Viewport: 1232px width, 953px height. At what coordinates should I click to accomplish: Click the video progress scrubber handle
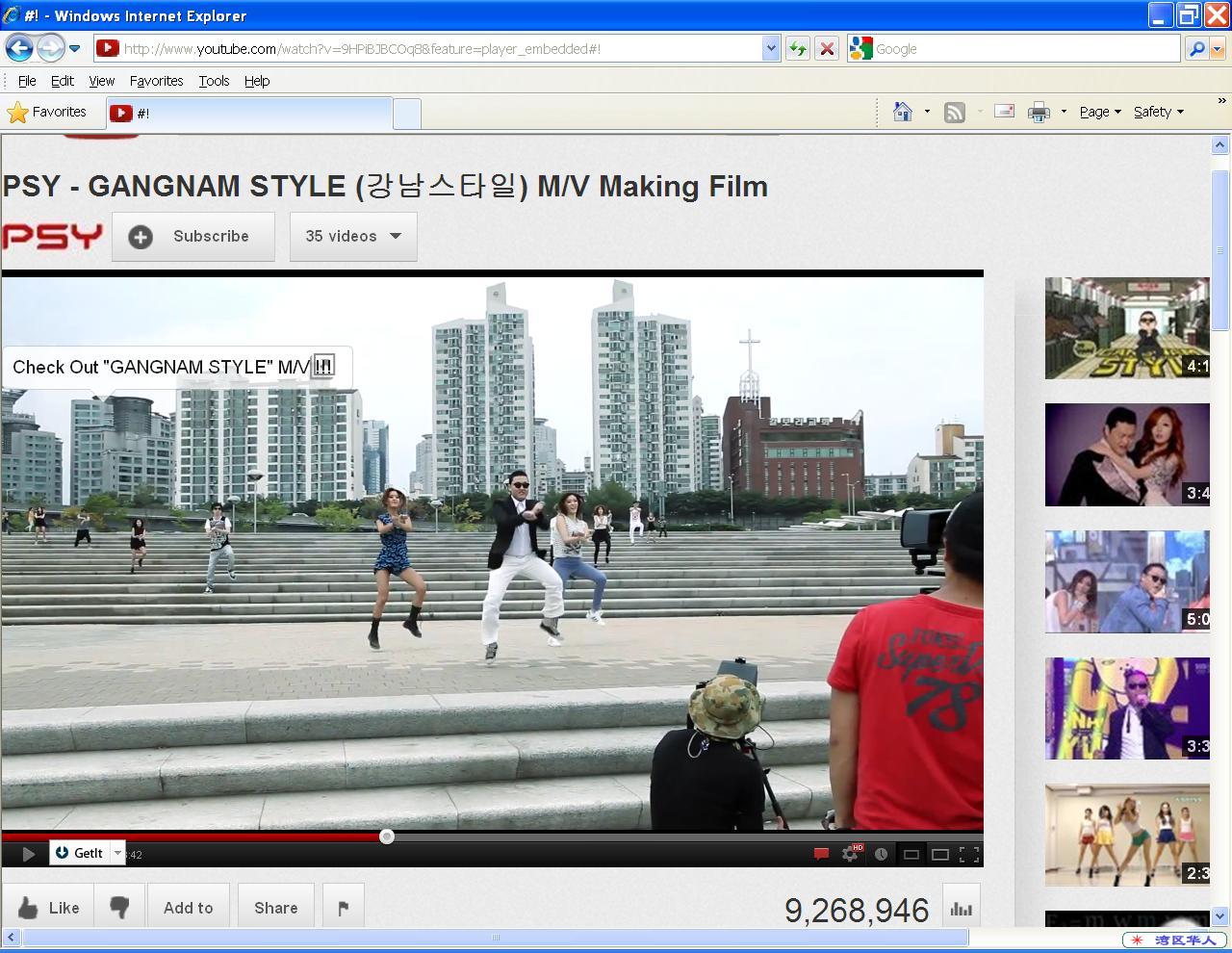pyautogui.click(x=387, y=837)
